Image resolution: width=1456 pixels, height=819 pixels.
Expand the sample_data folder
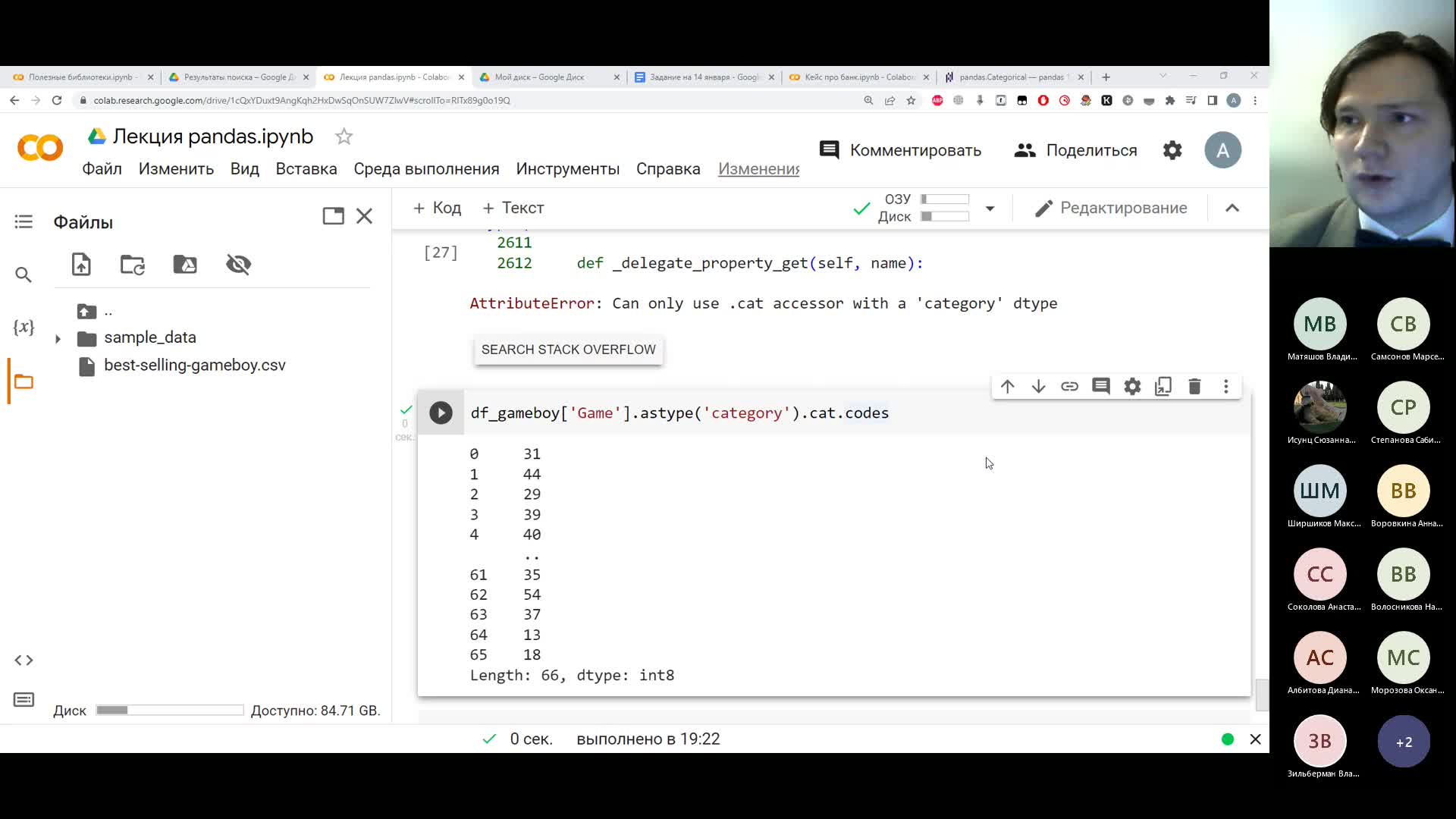[58, 338]
